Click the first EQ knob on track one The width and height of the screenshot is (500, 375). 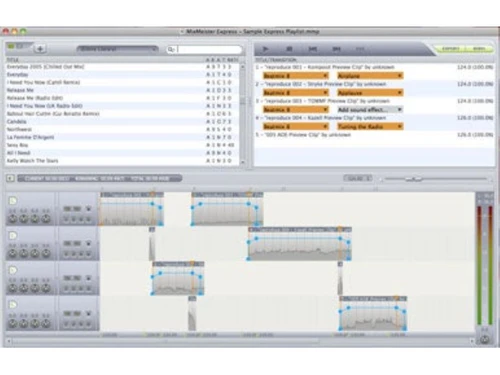coord(13,219)
